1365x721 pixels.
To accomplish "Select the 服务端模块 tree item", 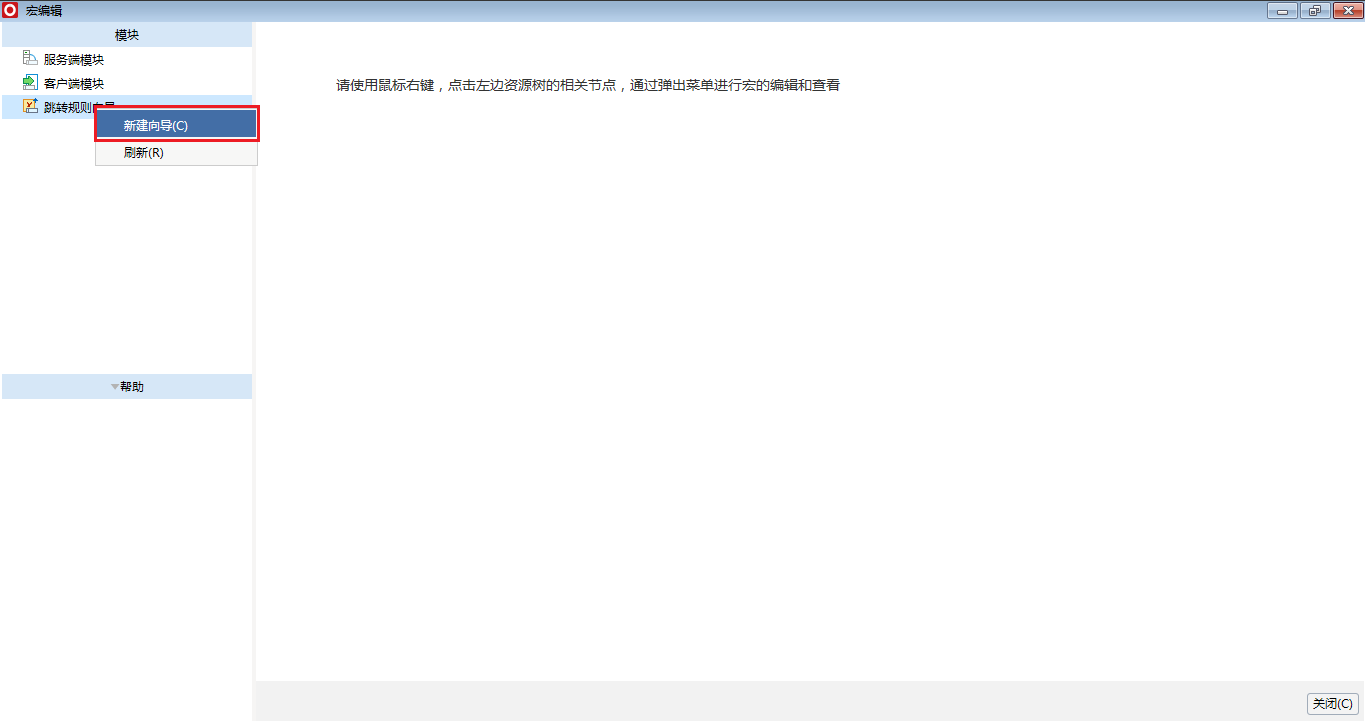I will click(x=74, y=60).
